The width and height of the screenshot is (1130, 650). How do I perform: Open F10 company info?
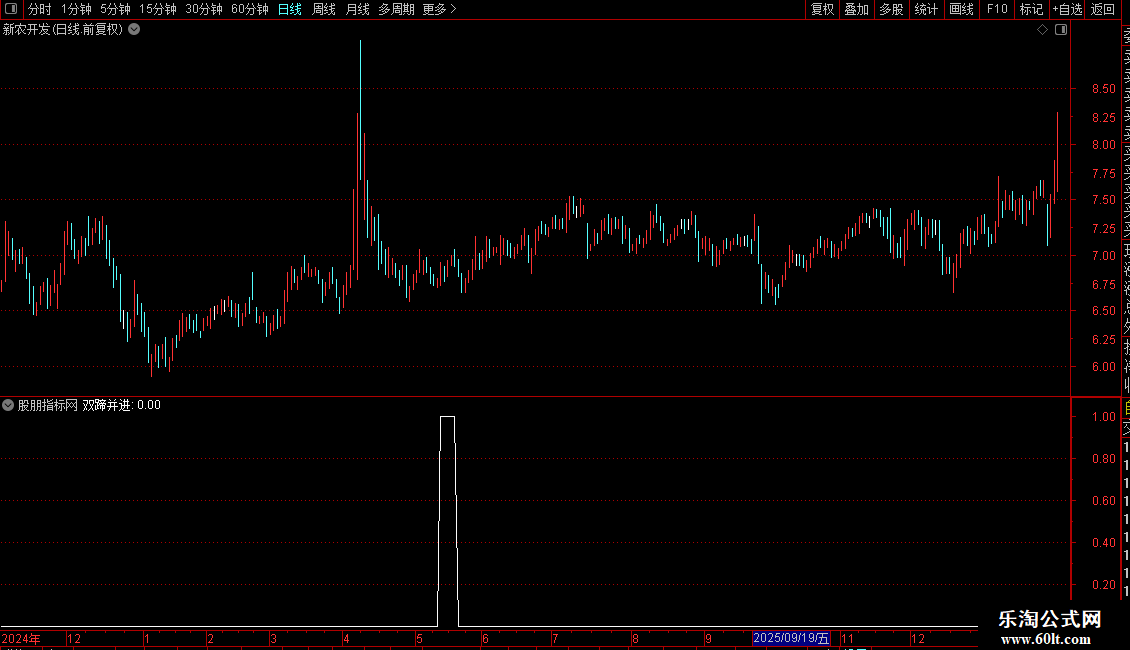point(997,9)
